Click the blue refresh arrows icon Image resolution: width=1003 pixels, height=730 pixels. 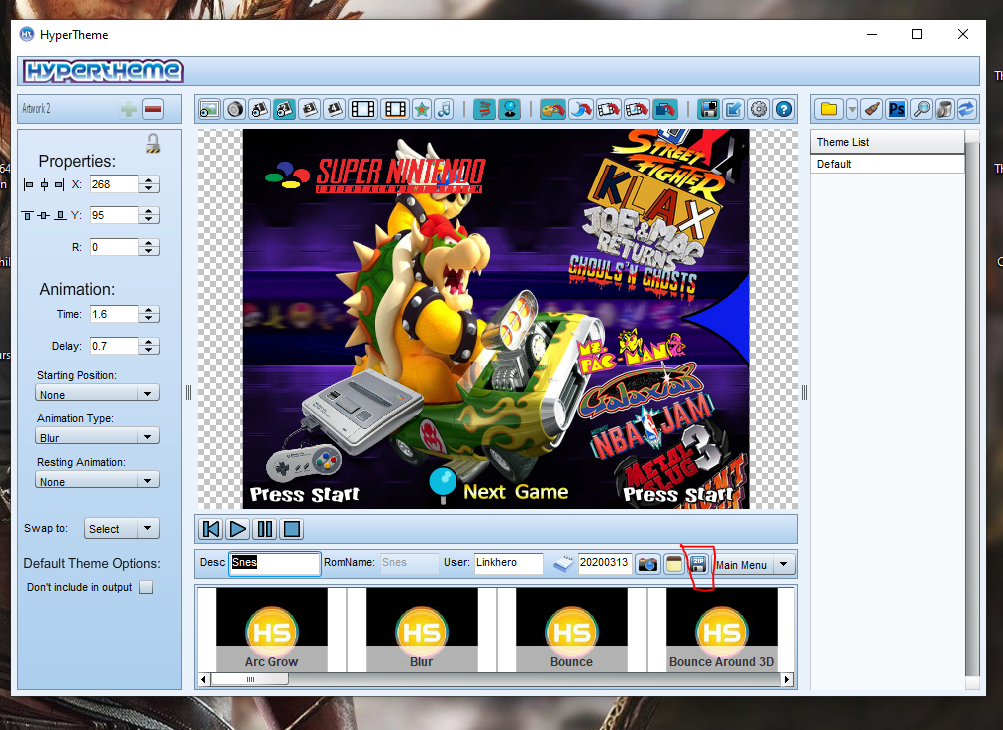click(966, 109)
